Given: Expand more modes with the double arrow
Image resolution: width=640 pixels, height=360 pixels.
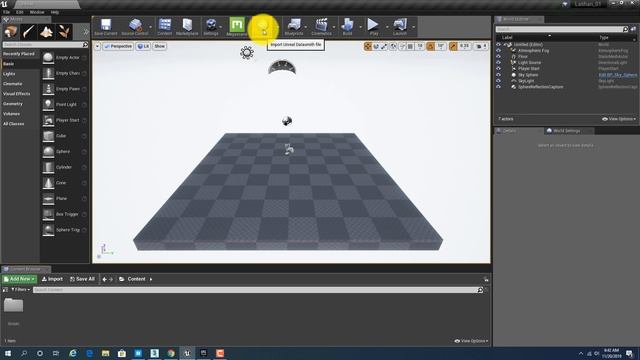Looking at the screenshot, I should [86, 32].
